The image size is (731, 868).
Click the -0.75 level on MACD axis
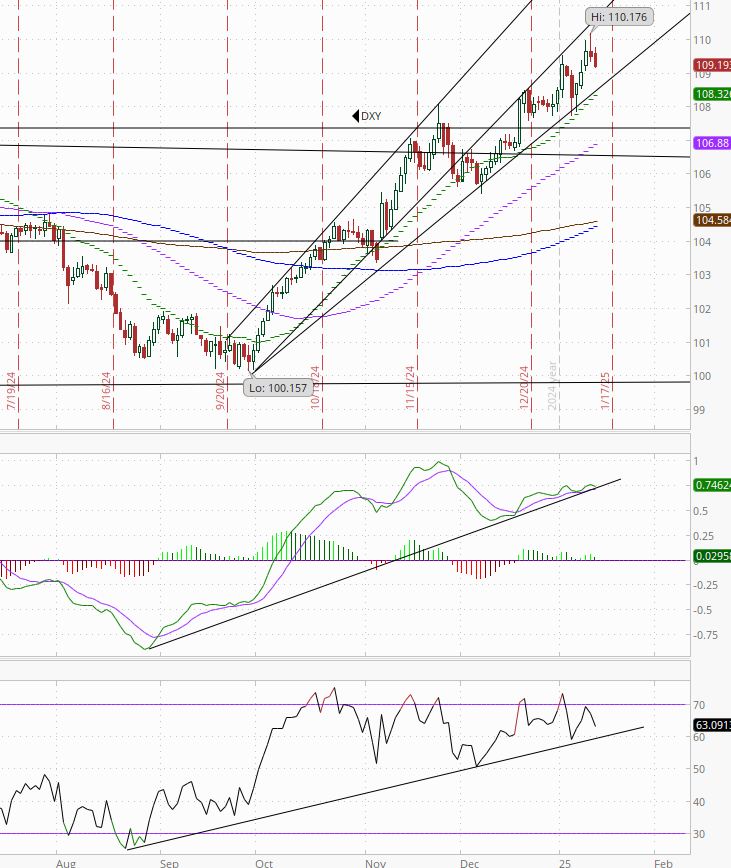pyautogui.click(x=707, y=635)
